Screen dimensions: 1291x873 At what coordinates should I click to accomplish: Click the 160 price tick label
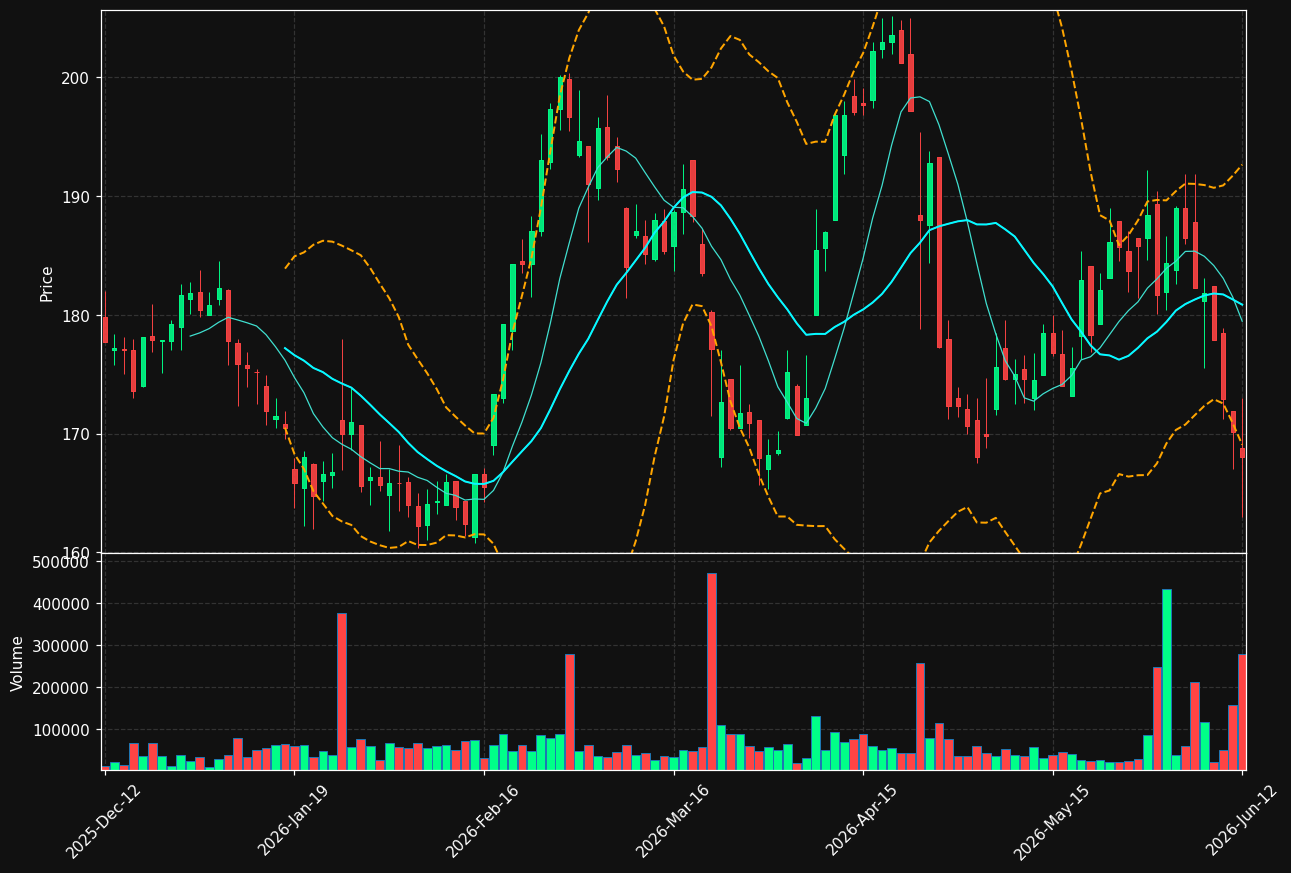click(x=76, y=553)
